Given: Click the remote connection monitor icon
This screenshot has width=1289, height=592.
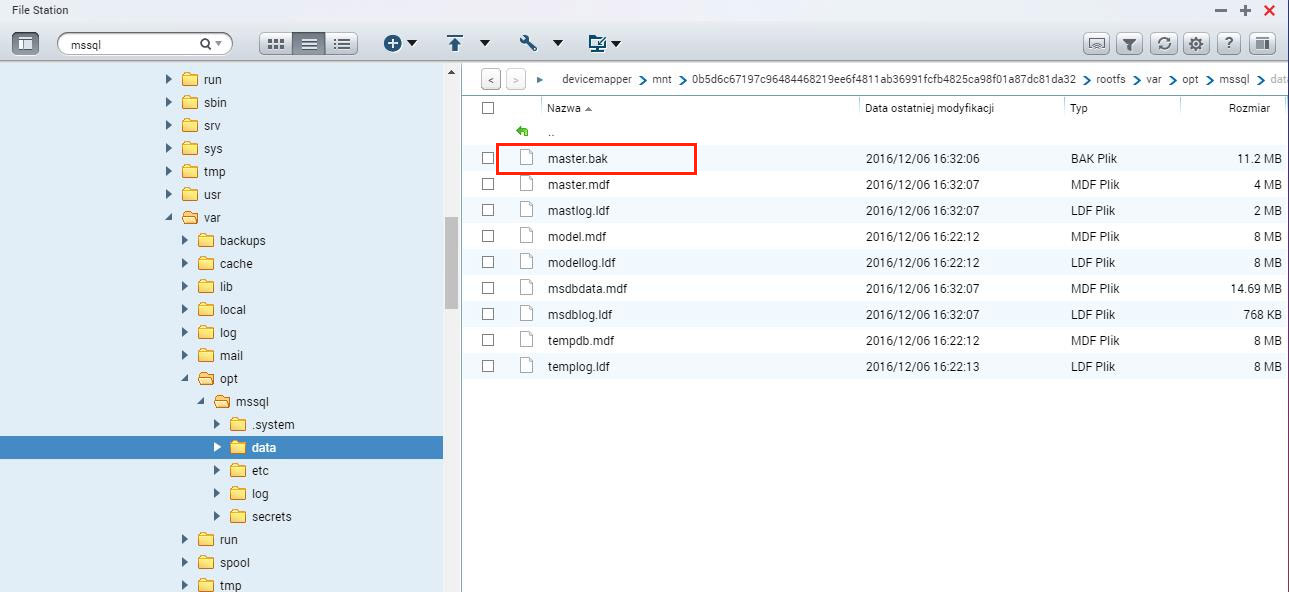Looking at the screenshot, I should [597, 43].
